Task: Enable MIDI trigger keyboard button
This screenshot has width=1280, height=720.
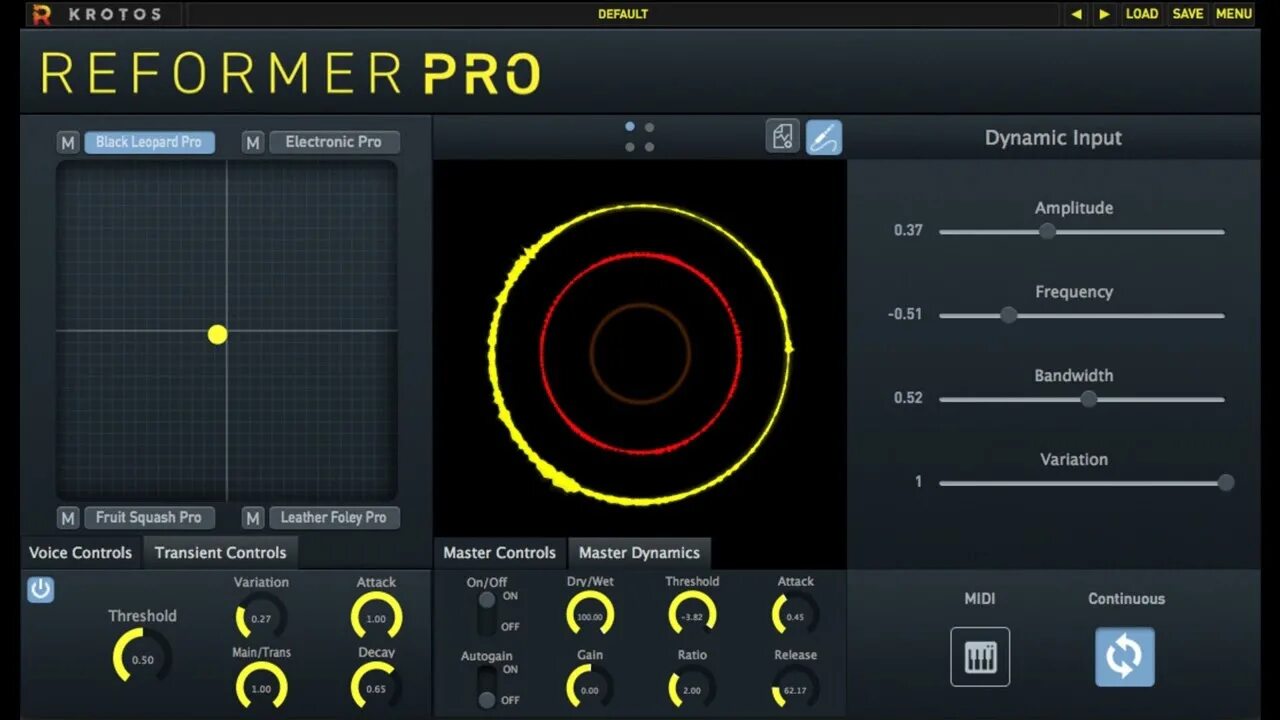Action: coord(980,657)
